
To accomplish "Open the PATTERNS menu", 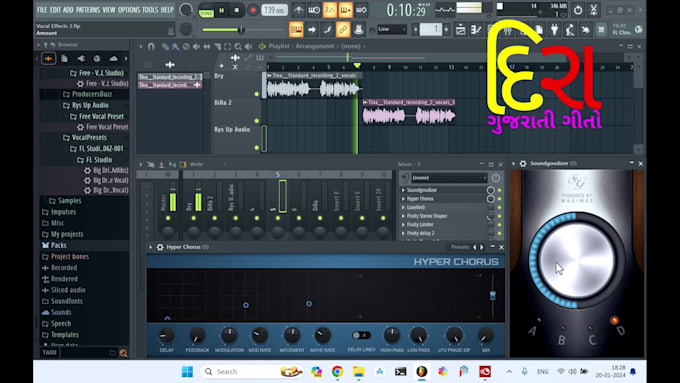I will click(x=88, y=10).
